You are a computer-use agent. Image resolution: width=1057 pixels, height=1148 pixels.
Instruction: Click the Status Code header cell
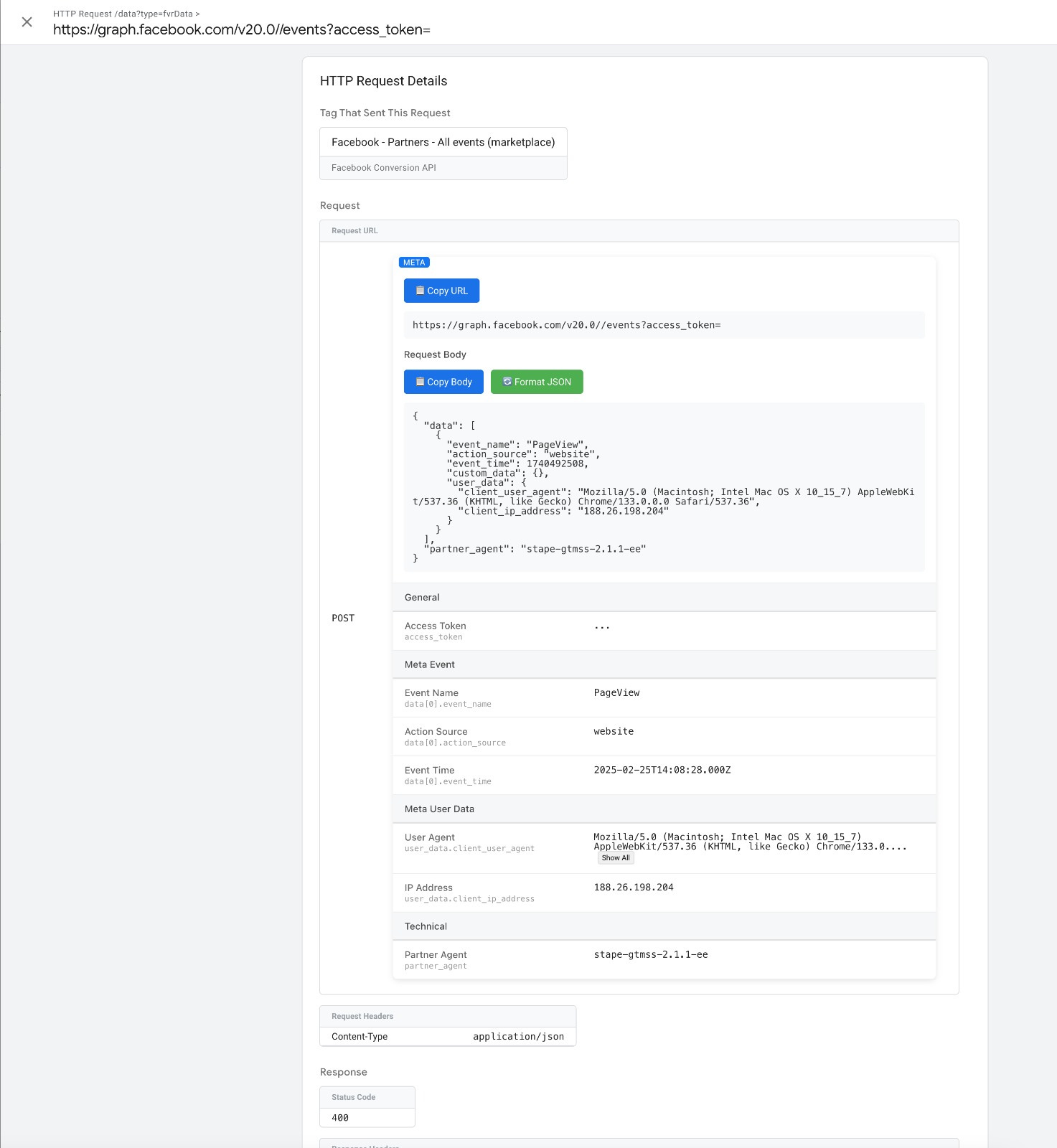tap(367, 1097)
